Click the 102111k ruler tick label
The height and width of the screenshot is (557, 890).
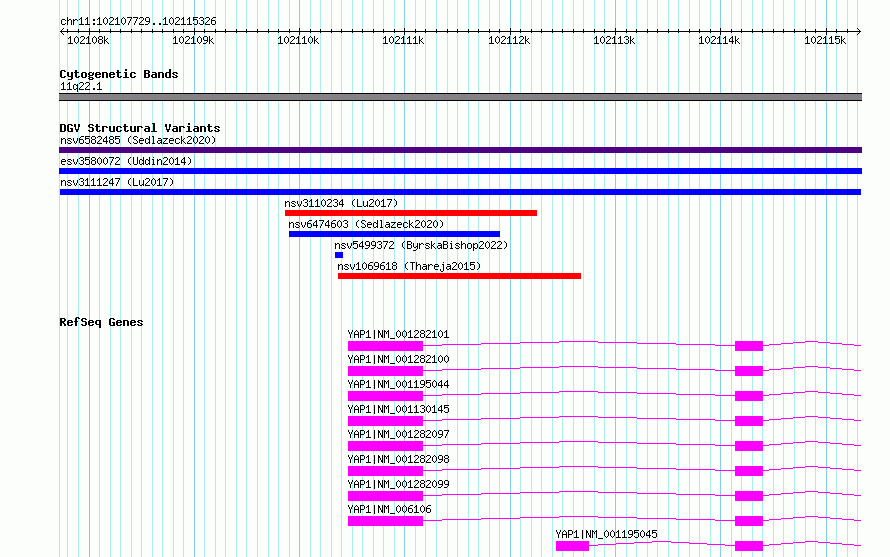pyautogui.click(x=403, y=40)
